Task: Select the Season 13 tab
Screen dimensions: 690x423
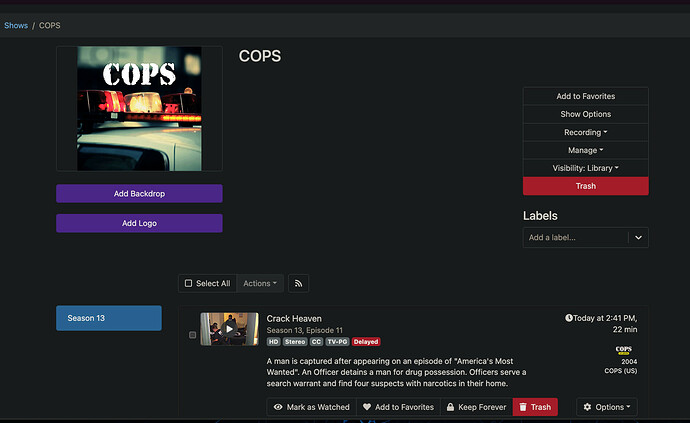Action: (x=109, y=318)
